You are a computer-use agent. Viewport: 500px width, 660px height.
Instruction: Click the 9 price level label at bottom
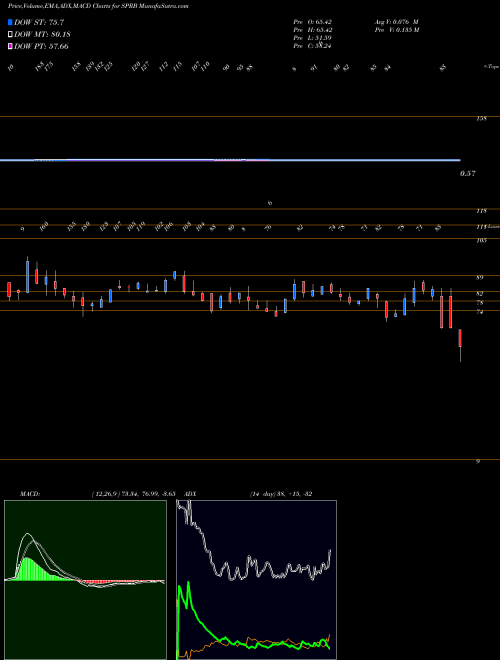478,461
